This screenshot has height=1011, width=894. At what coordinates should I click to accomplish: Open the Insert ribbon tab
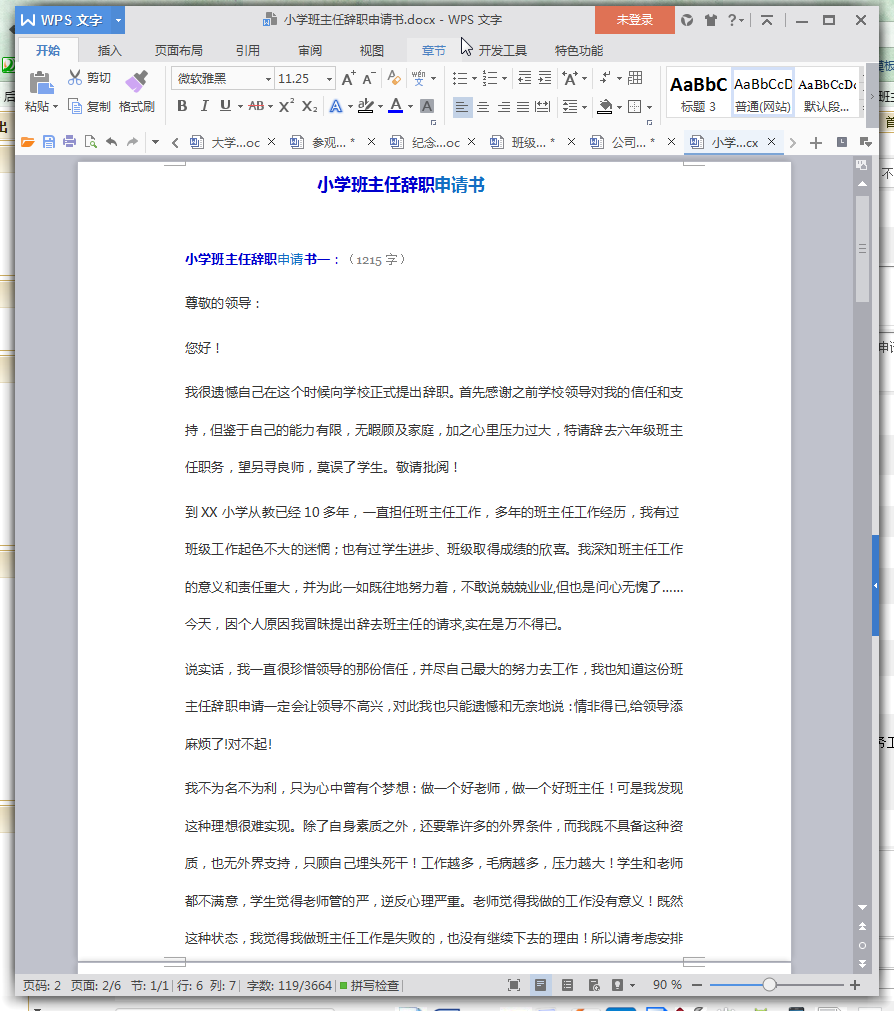click(110, 50)
